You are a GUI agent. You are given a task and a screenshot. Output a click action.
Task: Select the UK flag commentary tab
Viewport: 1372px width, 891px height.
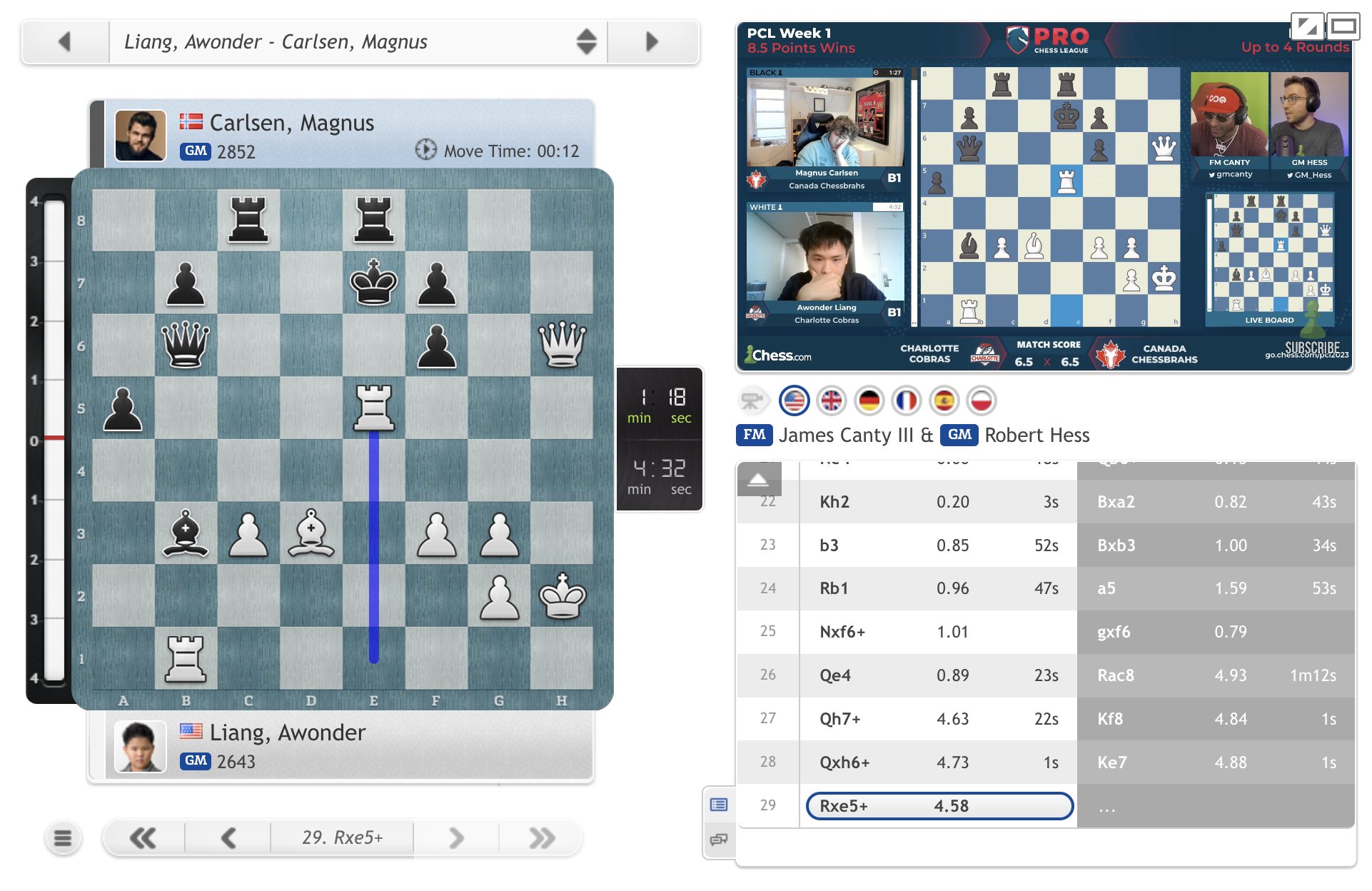pos(832,401)
